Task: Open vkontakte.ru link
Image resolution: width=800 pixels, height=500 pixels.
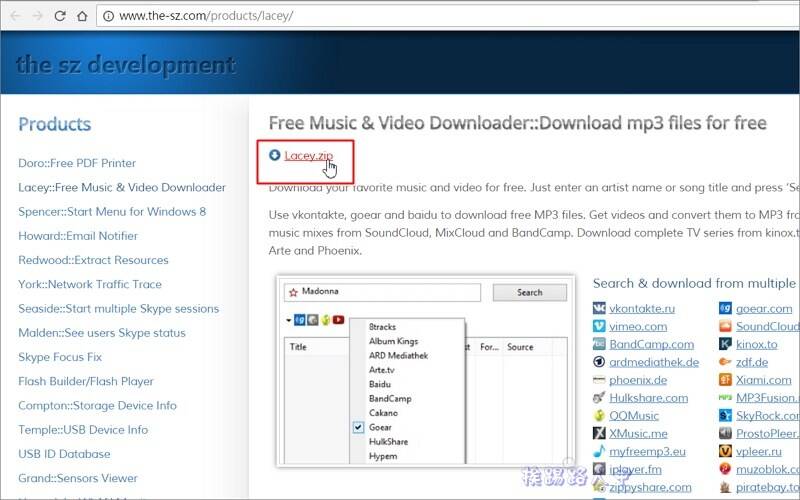Action: [x=642, y=309]
